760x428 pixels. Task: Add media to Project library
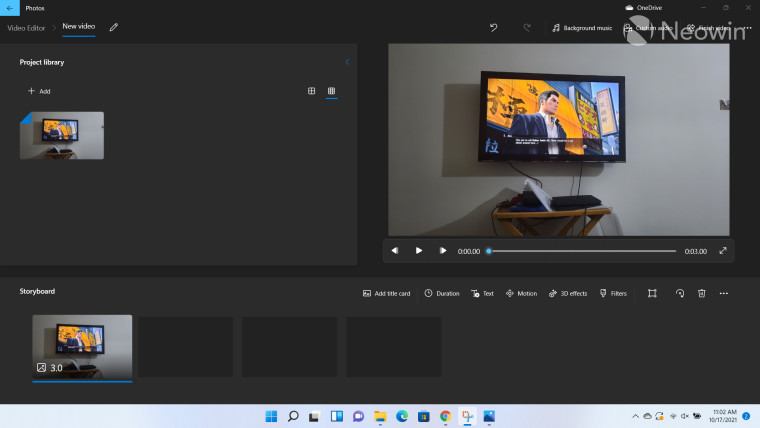39,91
